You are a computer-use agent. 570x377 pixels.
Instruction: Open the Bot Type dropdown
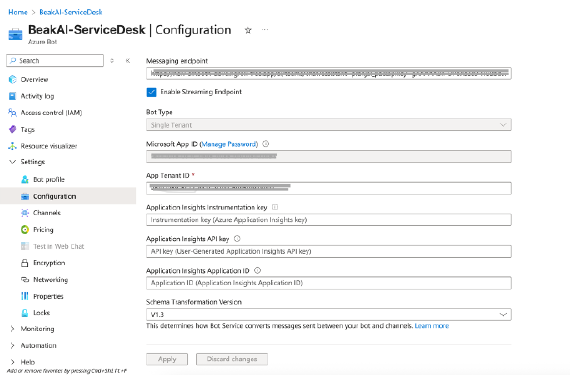click(329, 125)
